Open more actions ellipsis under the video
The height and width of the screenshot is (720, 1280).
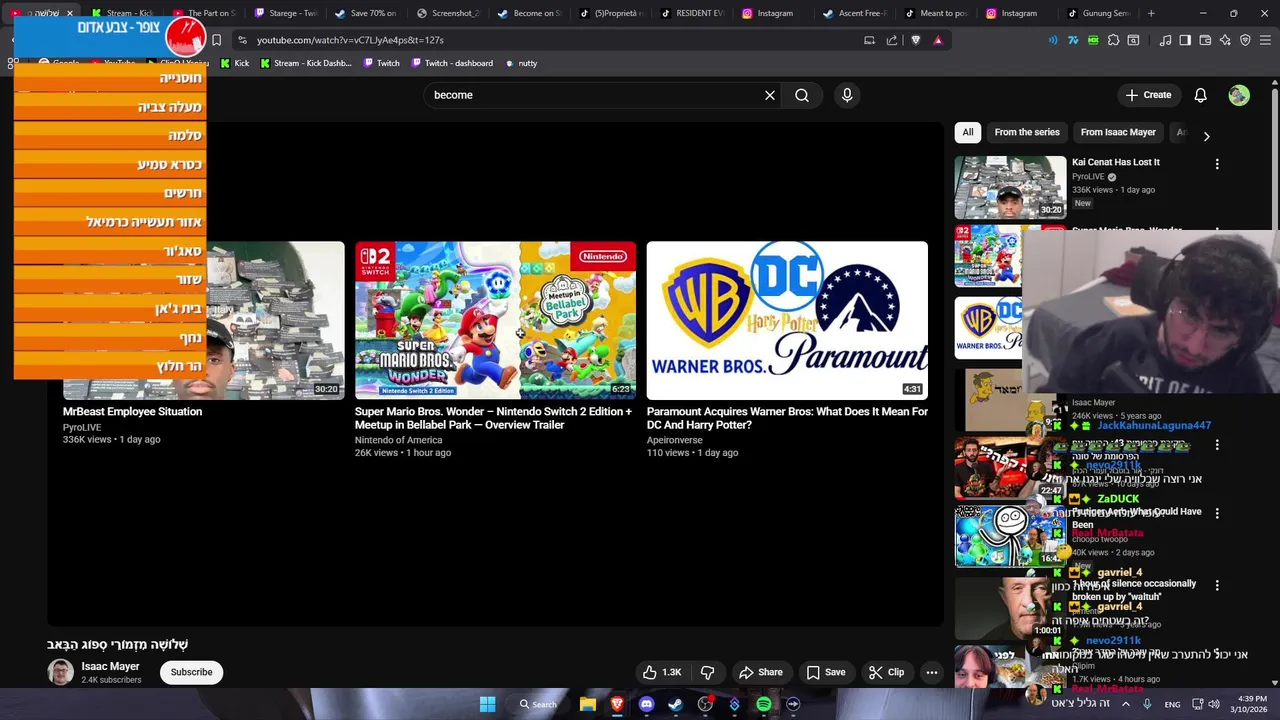coord(932,672)
